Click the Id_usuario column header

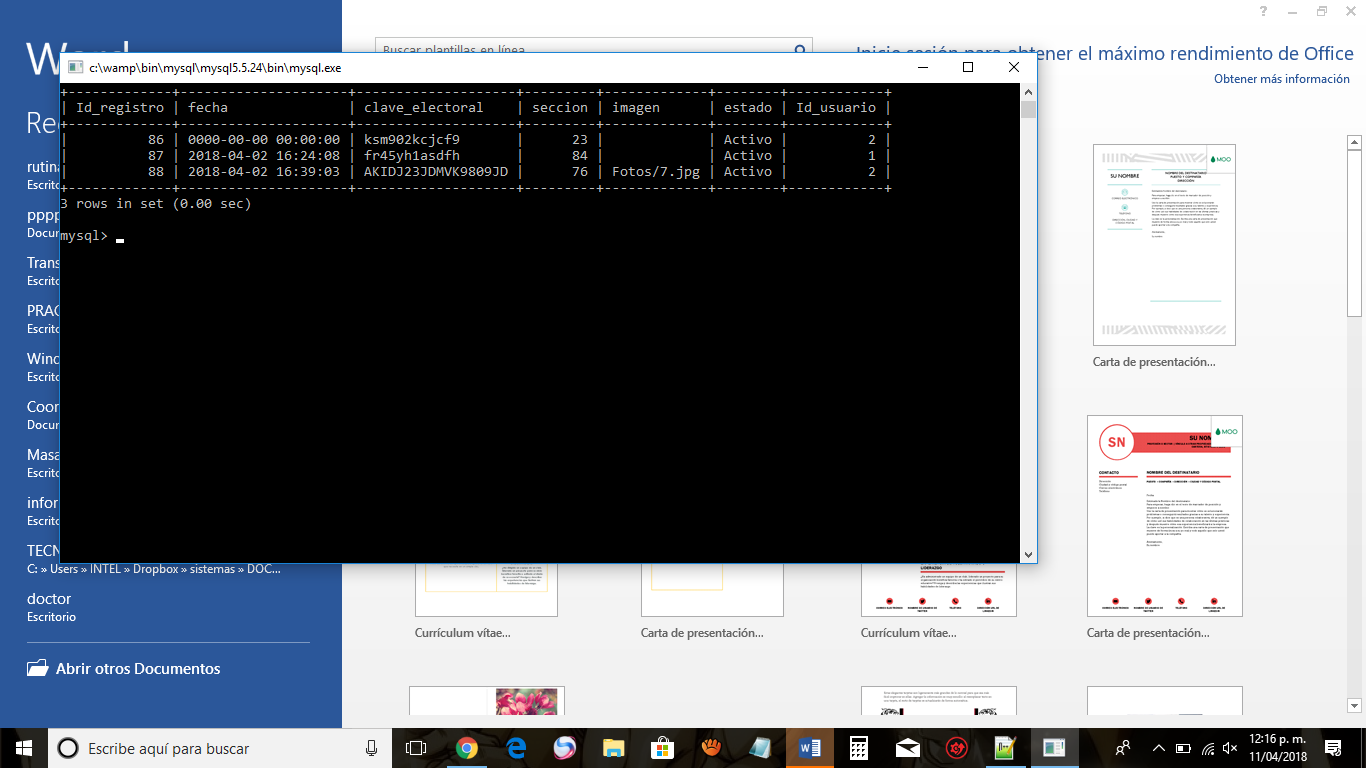click(836, 107)
